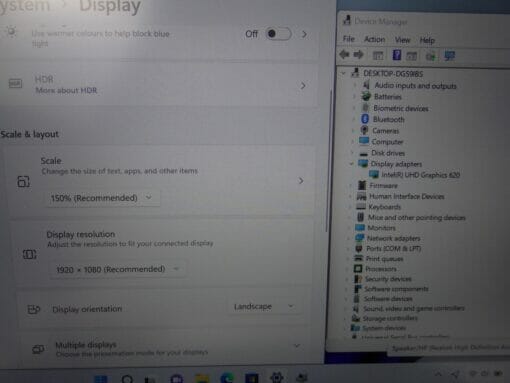Image resolution: width=510 pixels, height=383 pixels.
Task: Click the Add drivers icon with green plus
Action: [430, 56]
